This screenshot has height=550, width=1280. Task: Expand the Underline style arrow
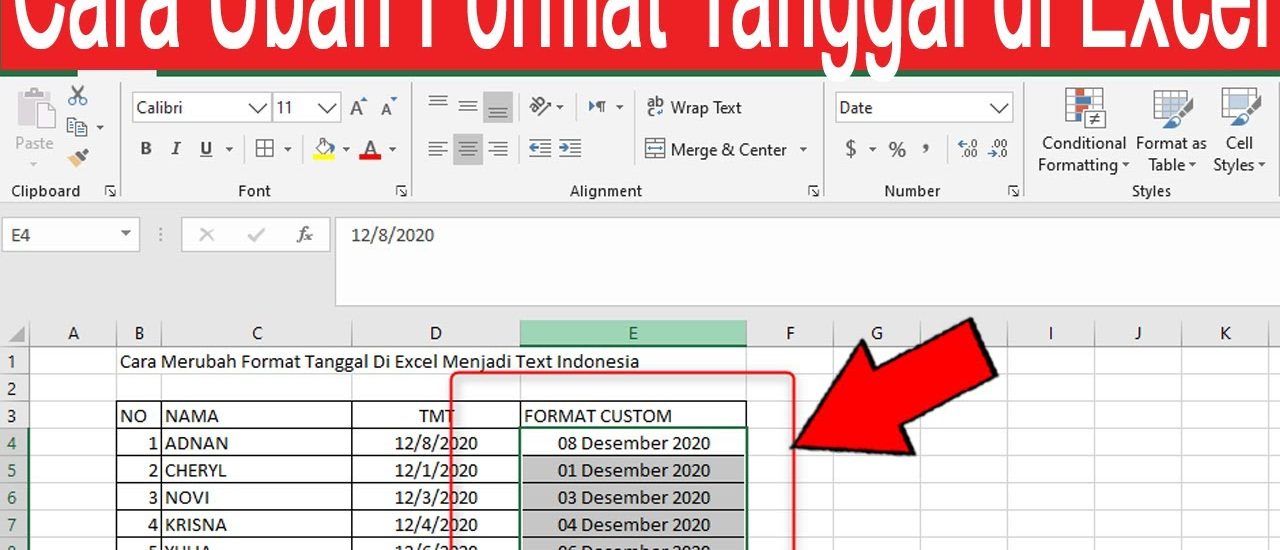(x=229, y=149)
